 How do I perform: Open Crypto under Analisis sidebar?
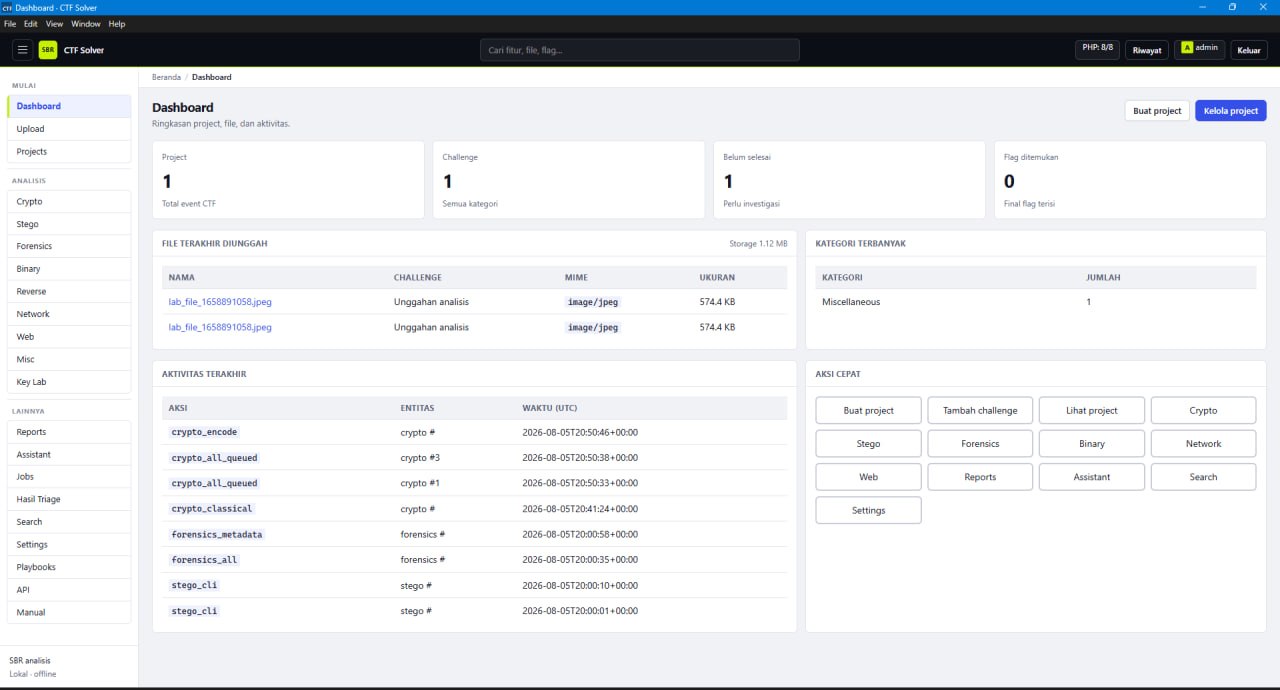69,201
